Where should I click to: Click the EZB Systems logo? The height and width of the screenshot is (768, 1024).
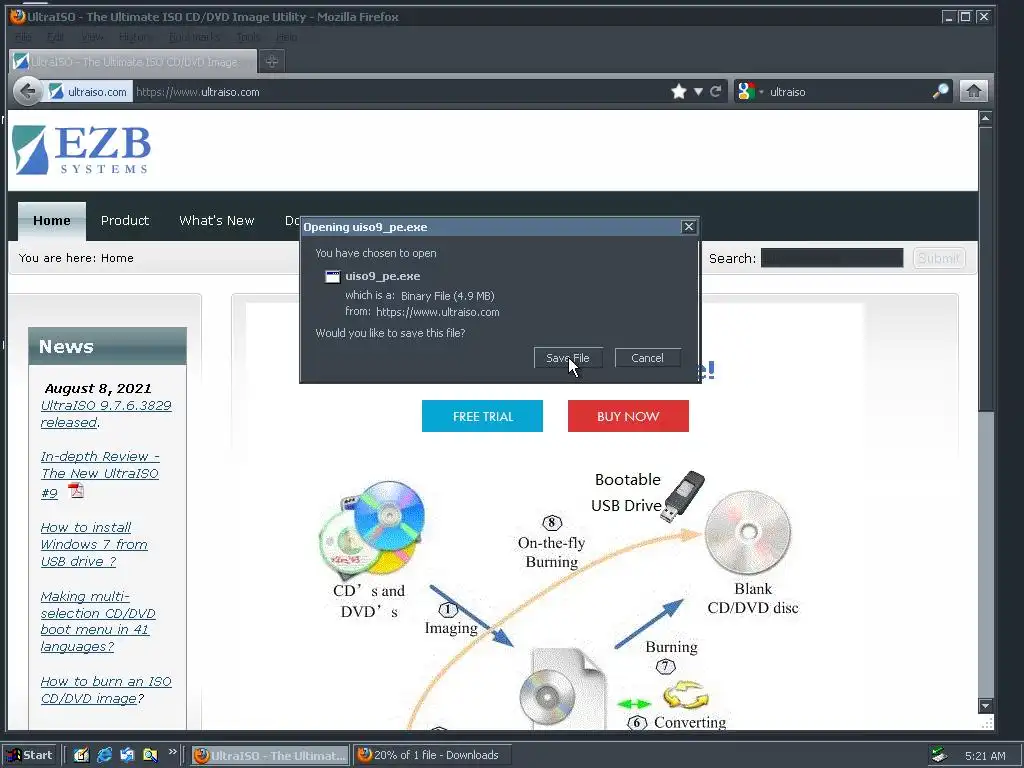(82, 150)
